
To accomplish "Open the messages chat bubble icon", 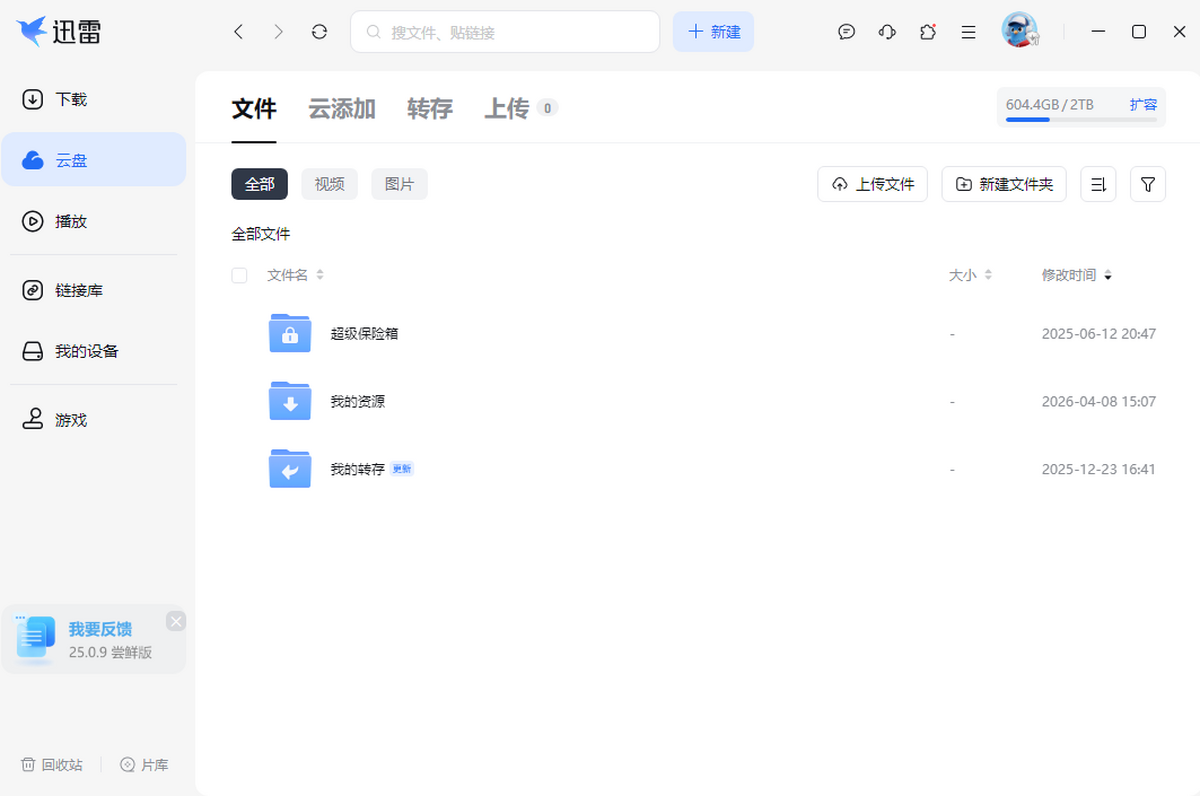I will pyautogui.click(x=846, y=32).
